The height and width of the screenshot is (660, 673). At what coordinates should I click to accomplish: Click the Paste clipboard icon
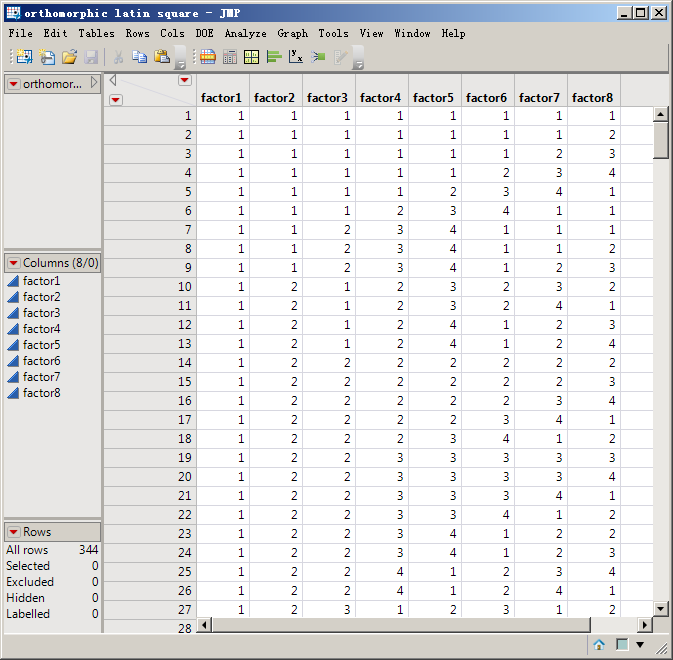point(162,57)
